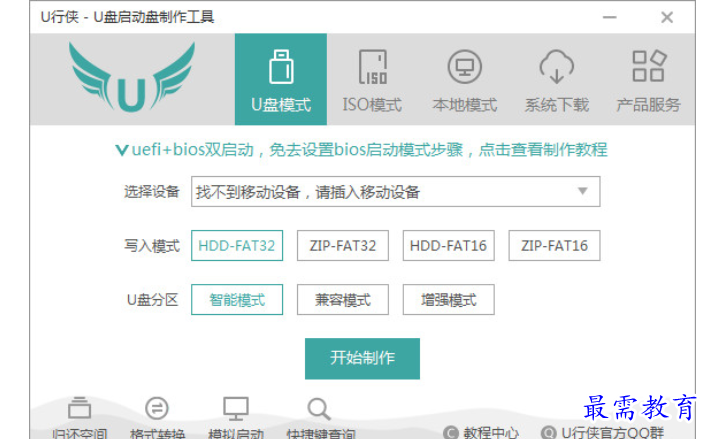This screenshot has width=705, height=439.
Task: Click the 开始制作 button
Action: [362, 358]
